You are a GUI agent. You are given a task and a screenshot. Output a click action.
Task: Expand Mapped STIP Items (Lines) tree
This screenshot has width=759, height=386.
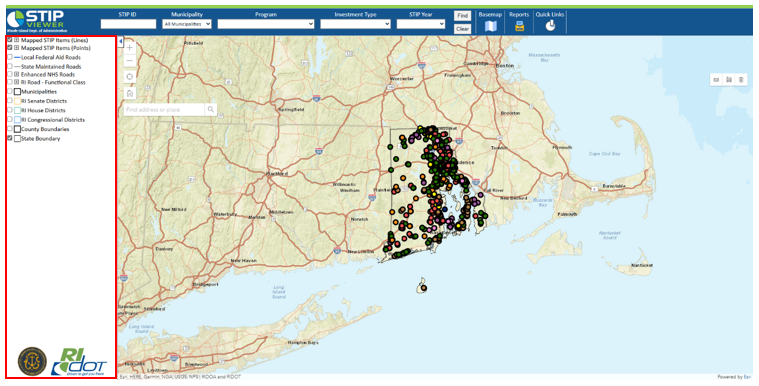click(16, 40)
